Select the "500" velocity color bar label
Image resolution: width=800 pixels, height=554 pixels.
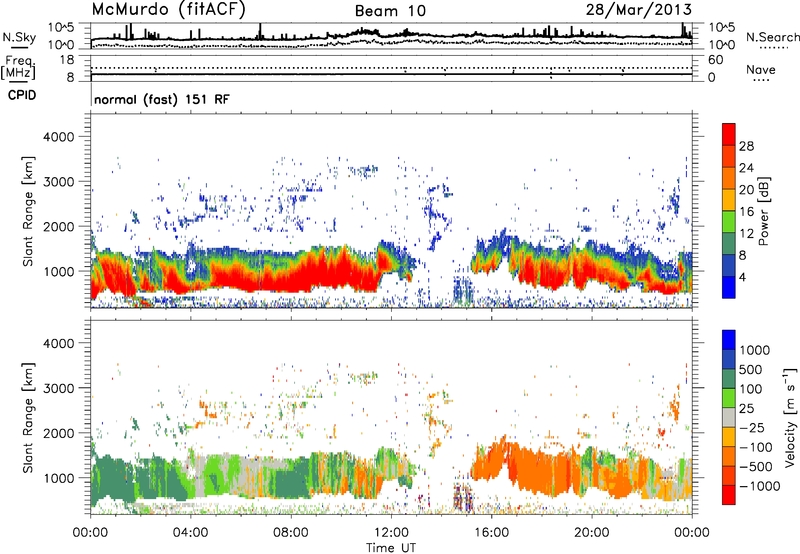coord(751,369)
